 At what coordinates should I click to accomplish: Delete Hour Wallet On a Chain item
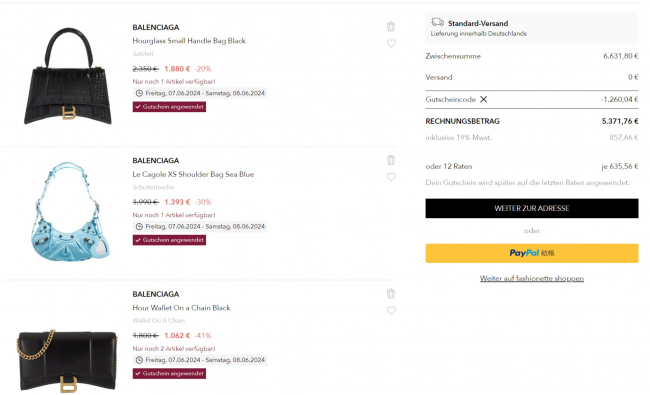(391, 293)
